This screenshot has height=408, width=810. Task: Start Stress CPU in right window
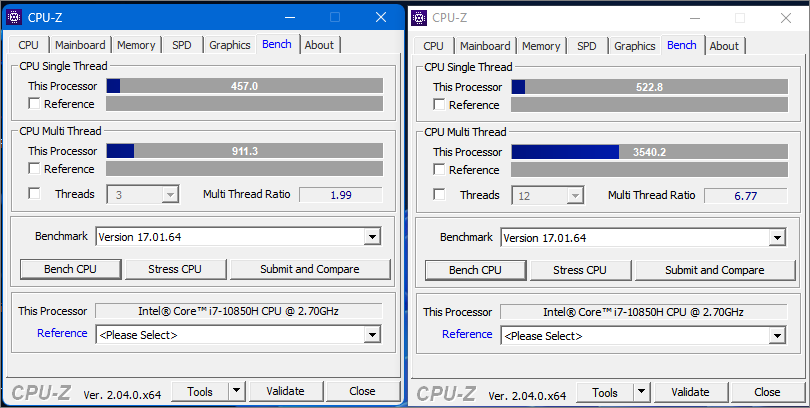(580, 270)
